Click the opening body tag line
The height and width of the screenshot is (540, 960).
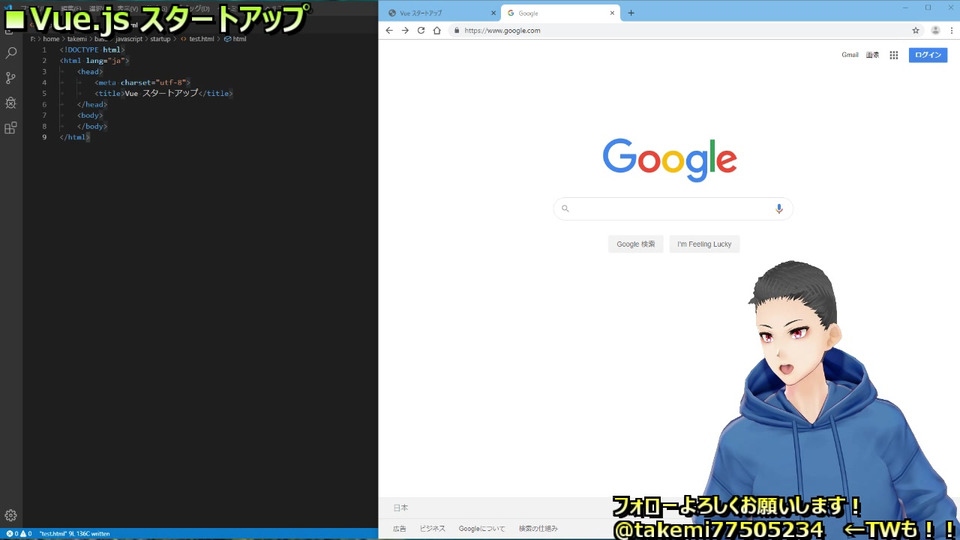pos(91,115)
